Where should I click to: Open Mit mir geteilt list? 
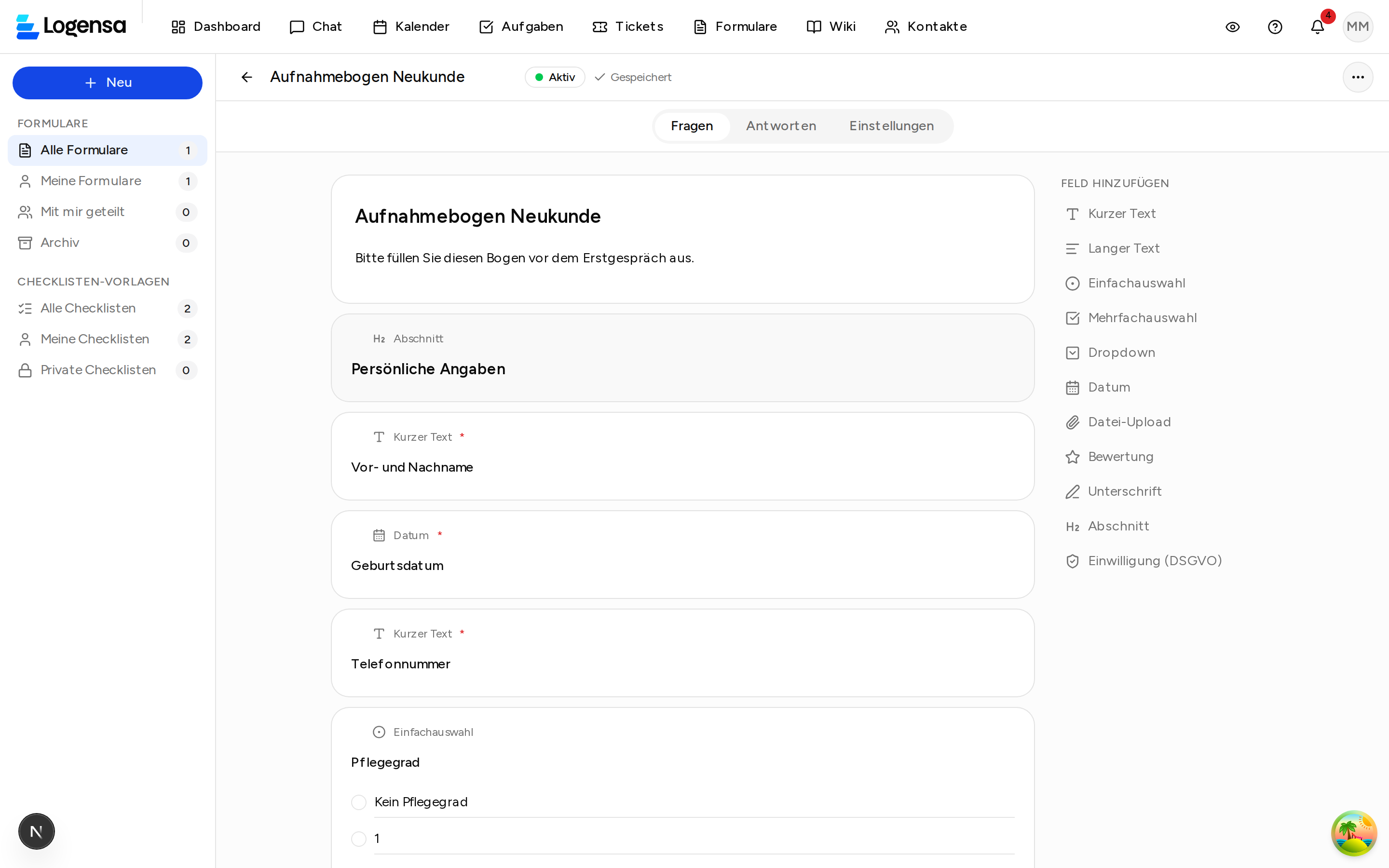(108, 212)
